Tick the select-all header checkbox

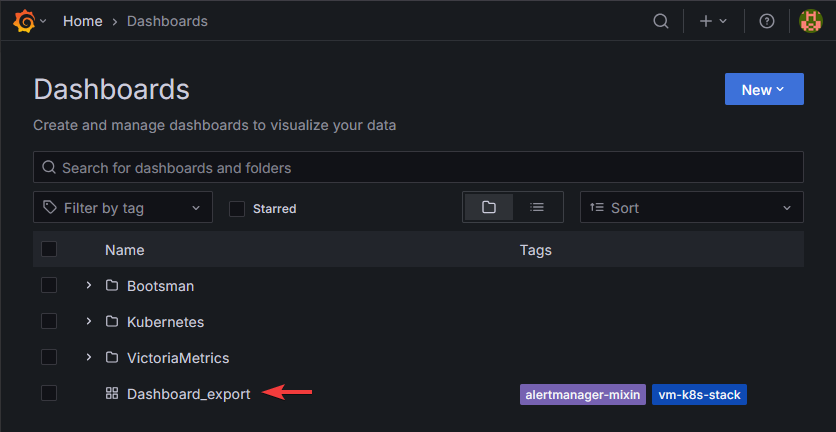coord(49,250)
